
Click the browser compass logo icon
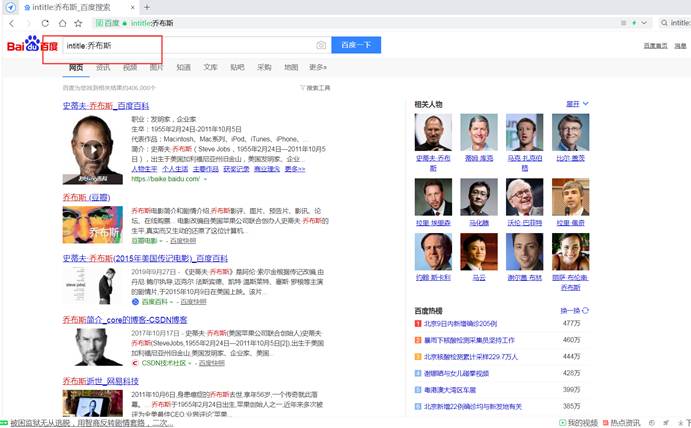click(11, 7)
